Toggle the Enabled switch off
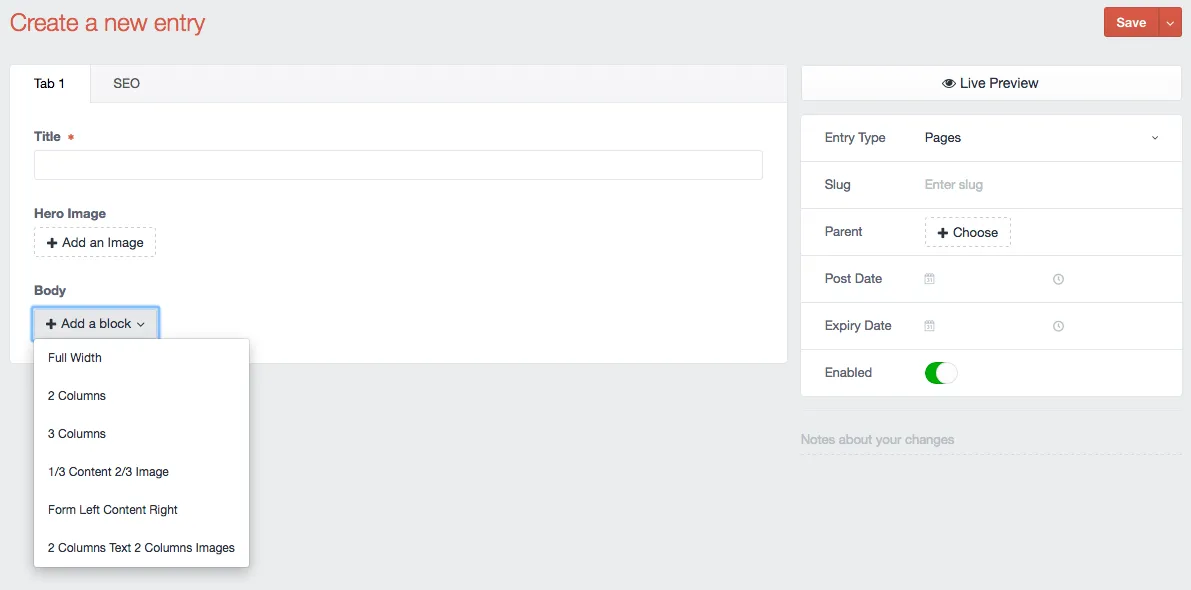Image resolution: width=1191 pixels, height=590 pixels. click(941, 373)
